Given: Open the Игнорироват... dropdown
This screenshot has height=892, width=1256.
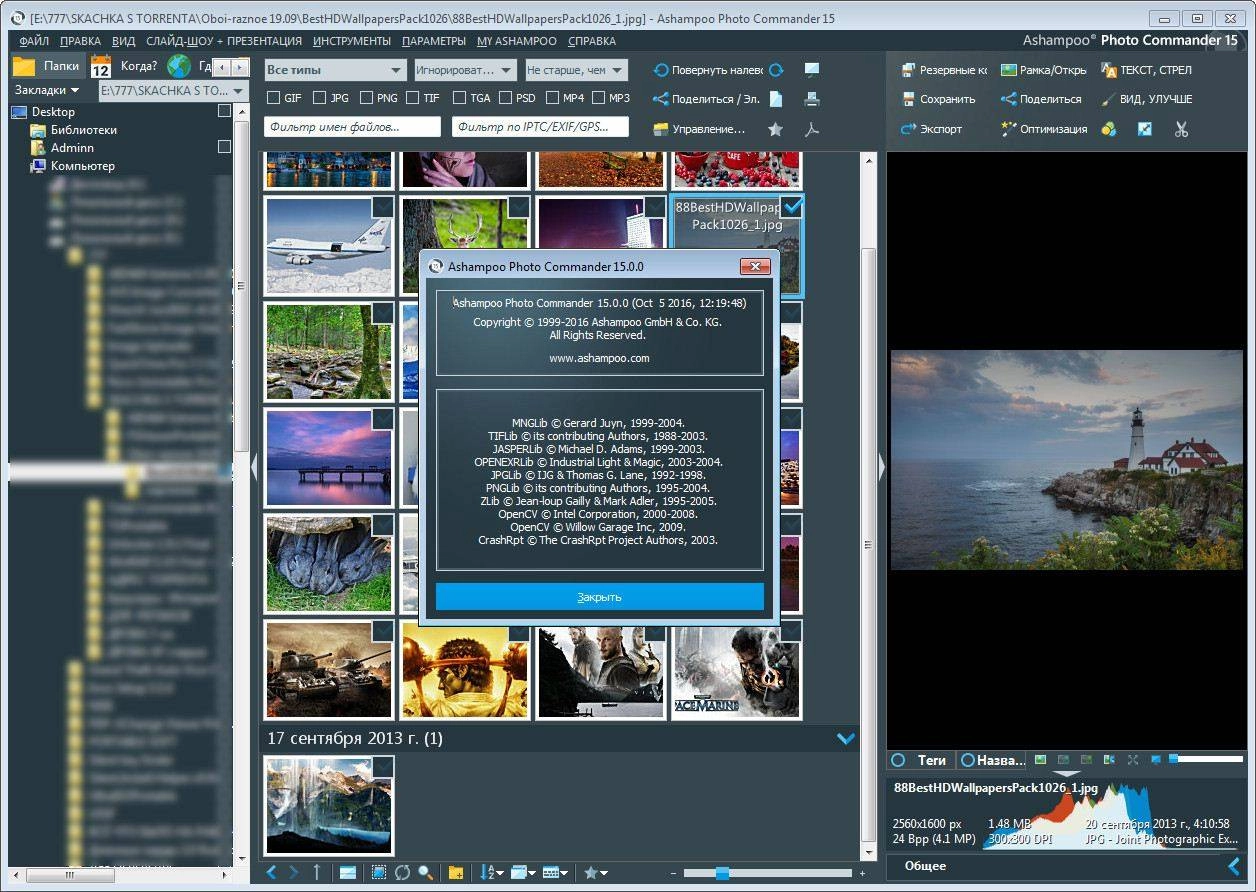Looking at the screenshot, I should (465, 70).
